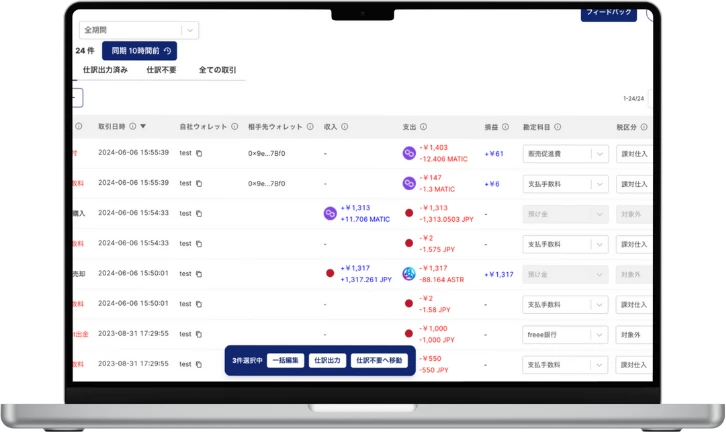Show info for 相手先ウォレット column

(310, 126)
